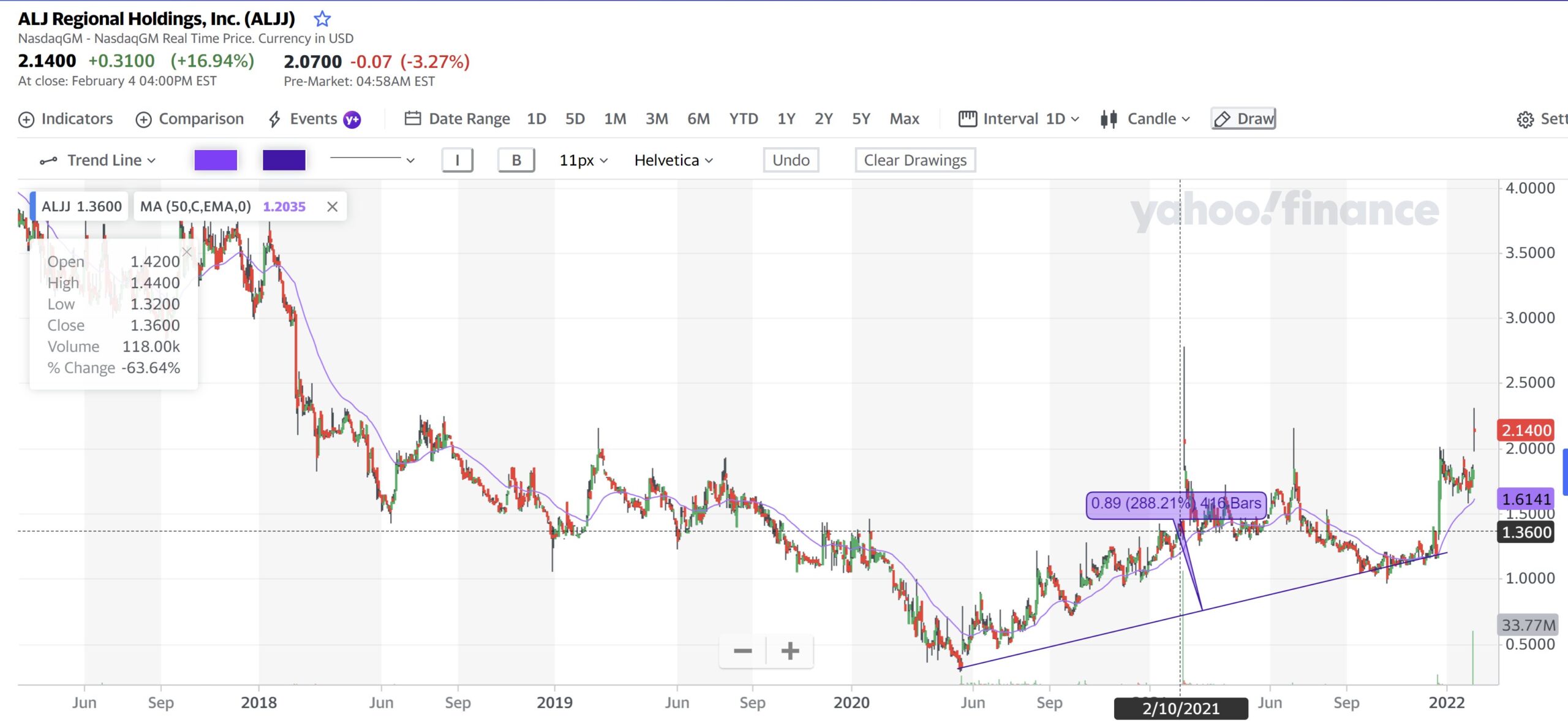
Task: Expand Interval 1D dropdown
Action: pyautogui.click(x=1019, y=119)
